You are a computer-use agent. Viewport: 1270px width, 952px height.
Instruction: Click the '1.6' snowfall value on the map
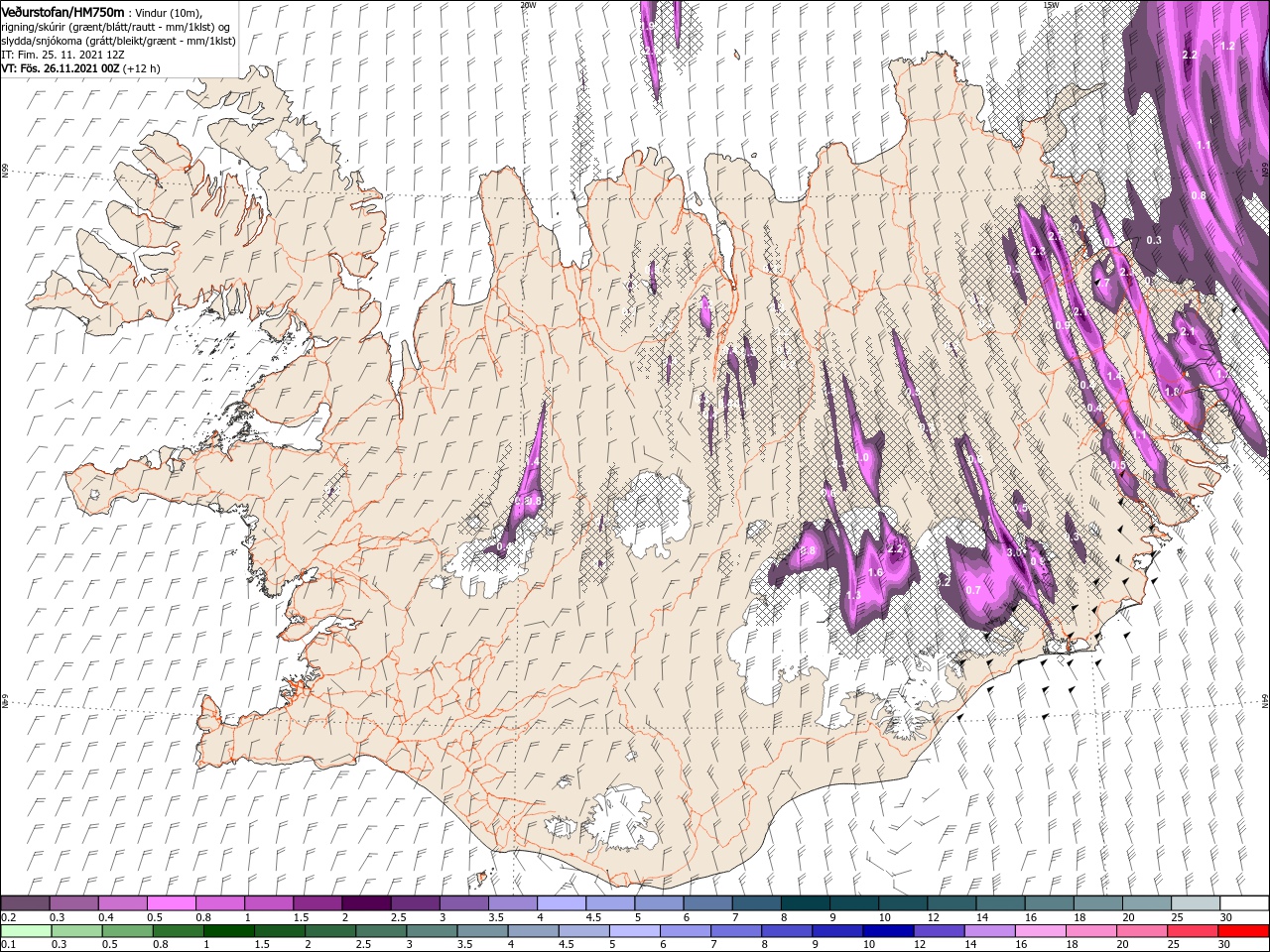(x=875, y=572)
